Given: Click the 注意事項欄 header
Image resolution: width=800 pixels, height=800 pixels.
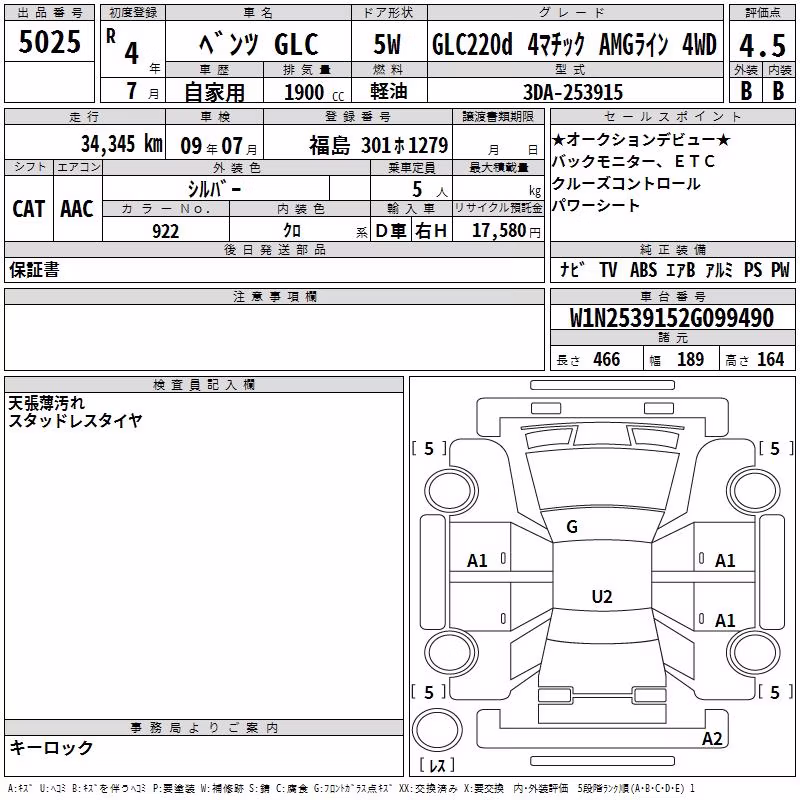Looking at the screenshot, I should (275, 296).
